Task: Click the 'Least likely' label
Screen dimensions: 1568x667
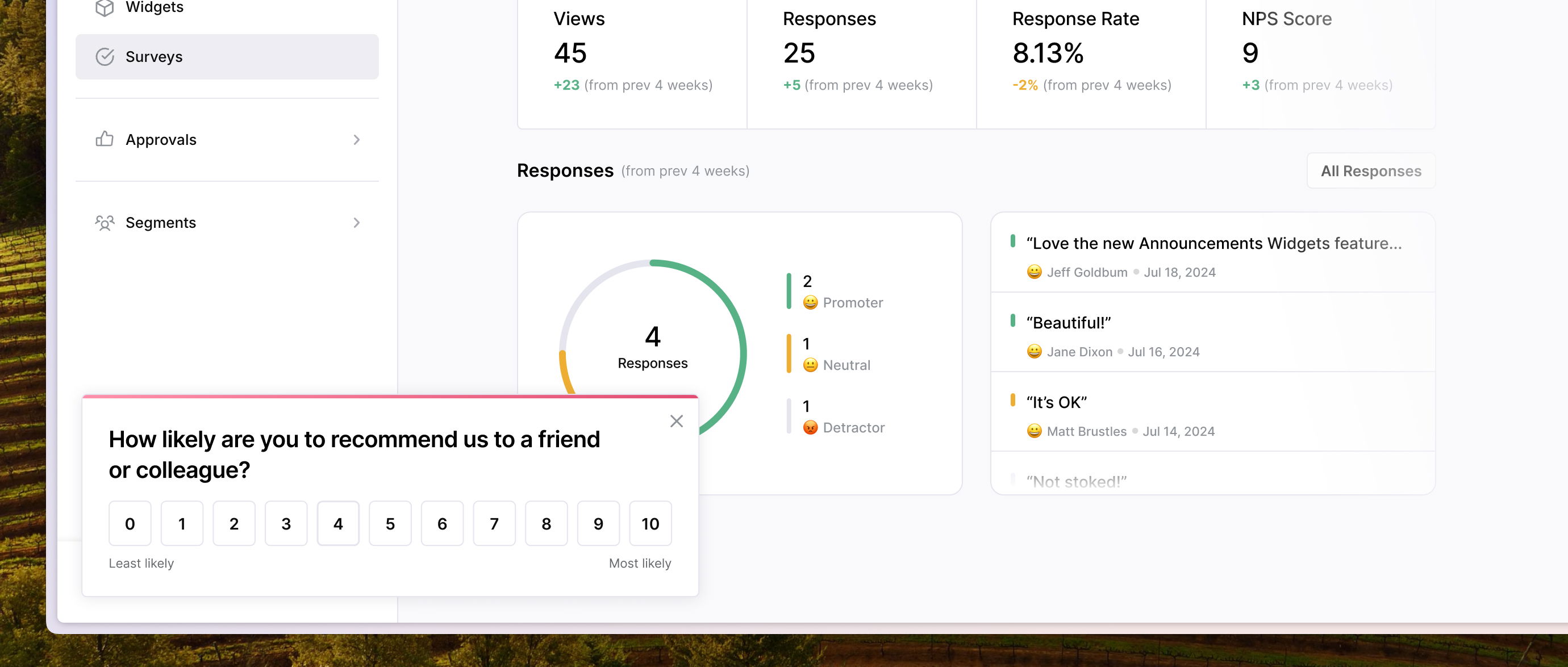Action: [x=141, y=564]
